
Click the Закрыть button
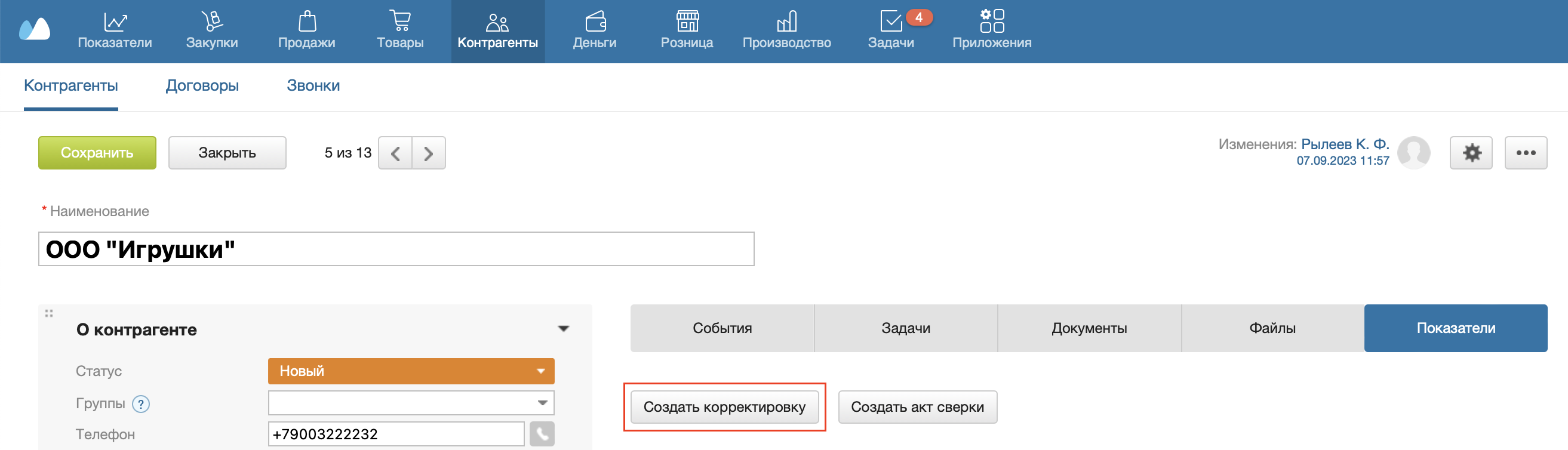(x=227, y=153)
